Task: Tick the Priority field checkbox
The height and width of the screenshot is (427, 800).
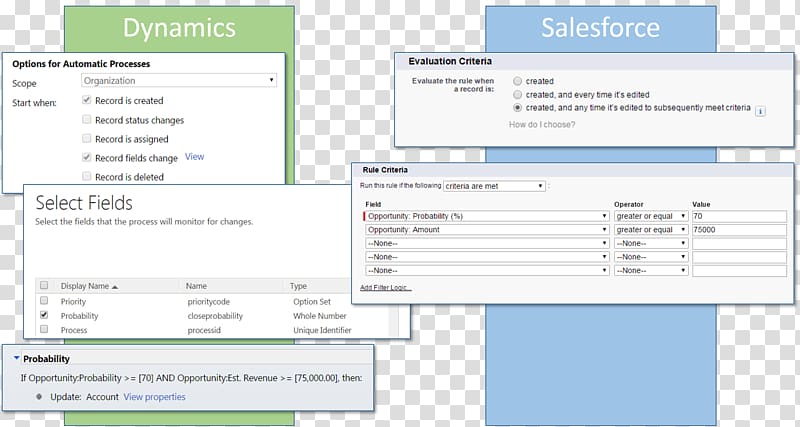Action: (x=44, y=300)
